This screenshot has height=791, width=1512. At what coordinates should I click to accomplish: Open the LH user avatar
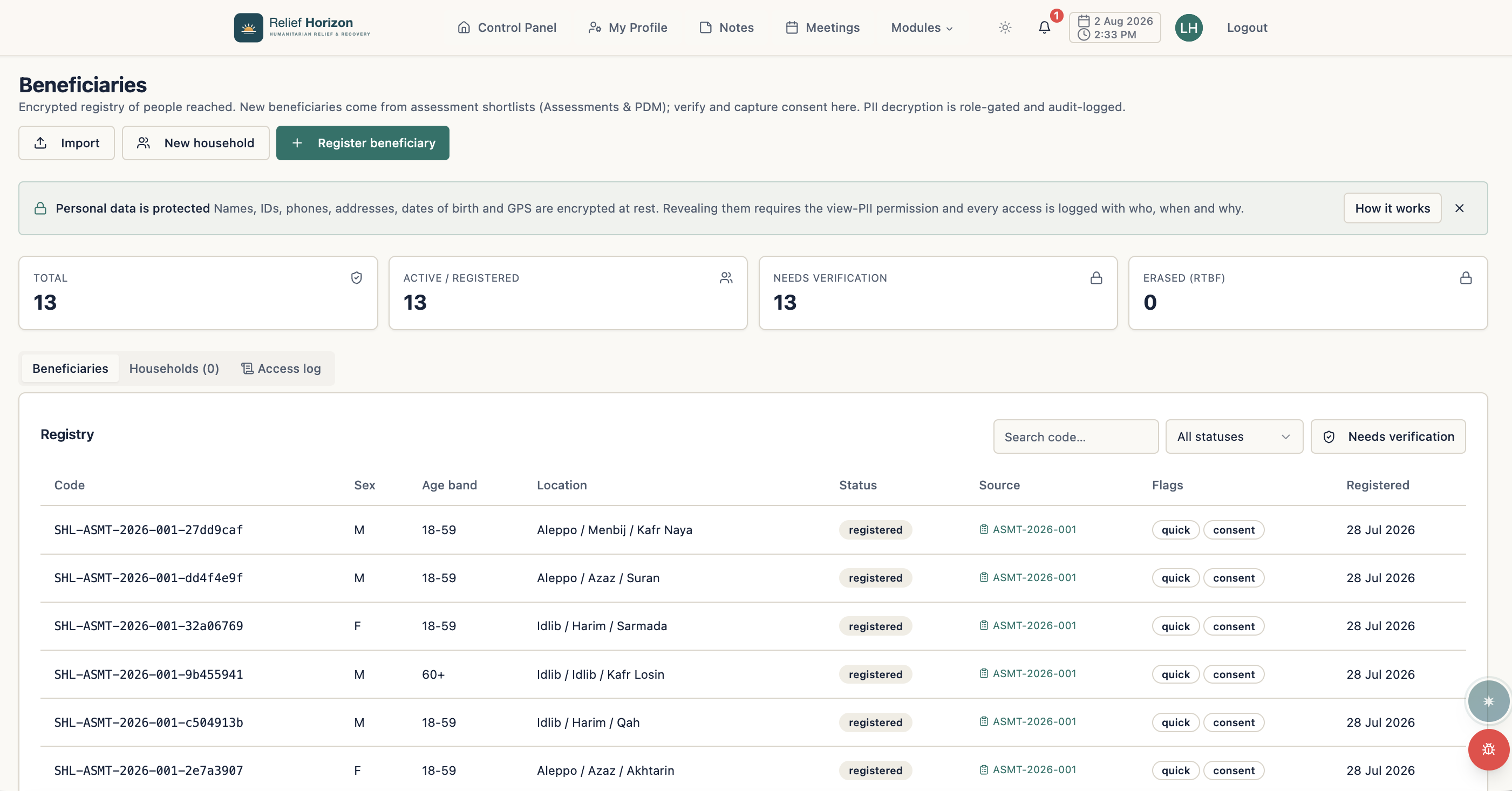1189,28
